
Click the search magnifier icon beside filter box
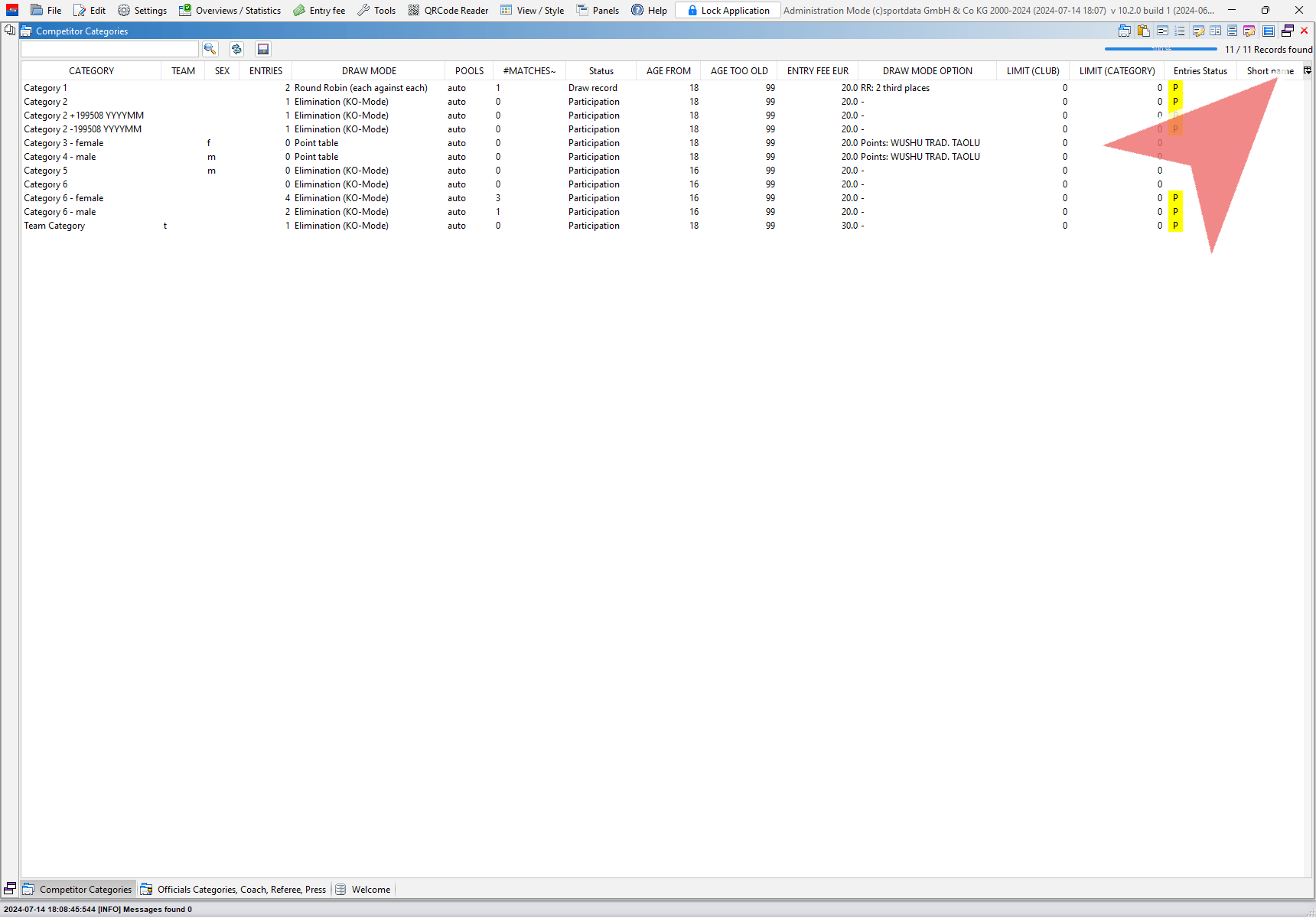210,49
